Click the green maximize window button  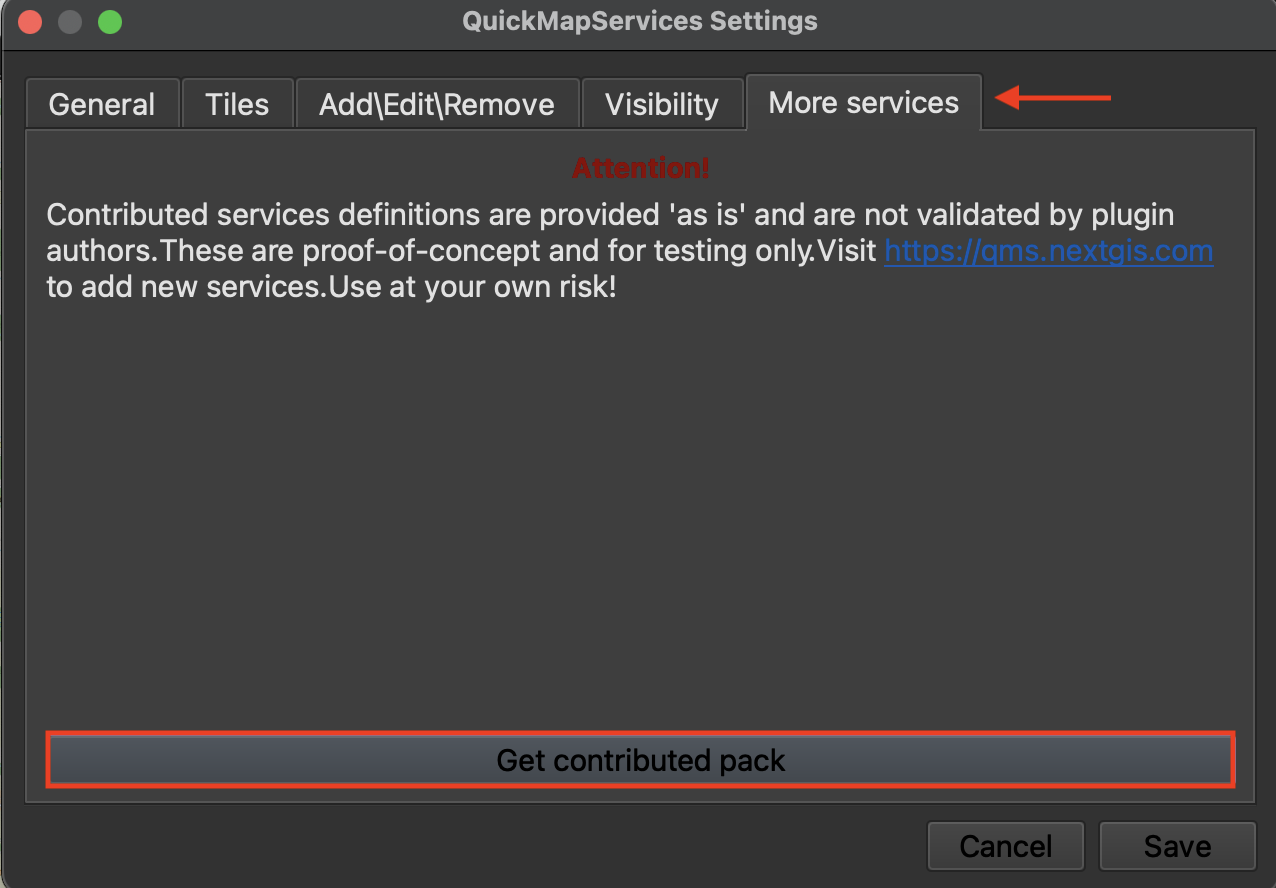tap(110, 21)
